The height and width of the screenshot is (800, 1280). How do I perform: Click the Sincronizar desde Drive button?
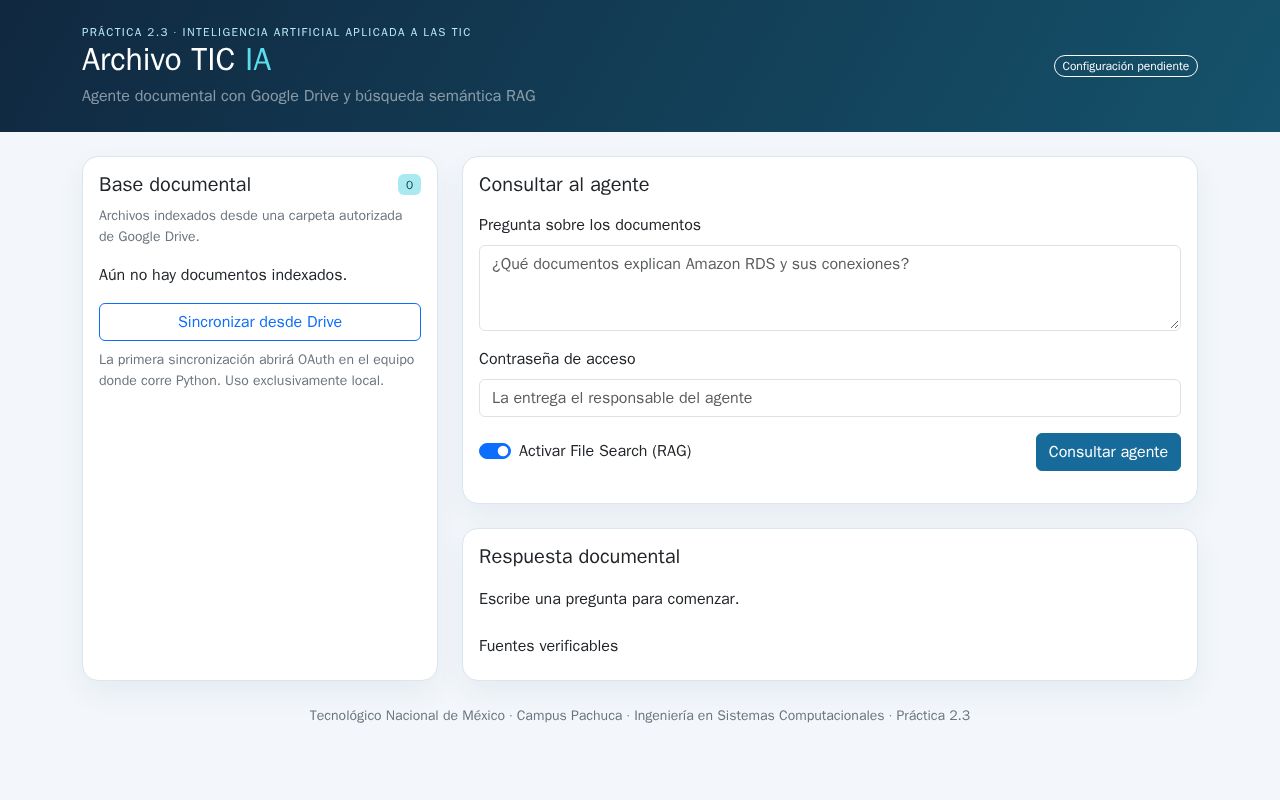point(260,322)
